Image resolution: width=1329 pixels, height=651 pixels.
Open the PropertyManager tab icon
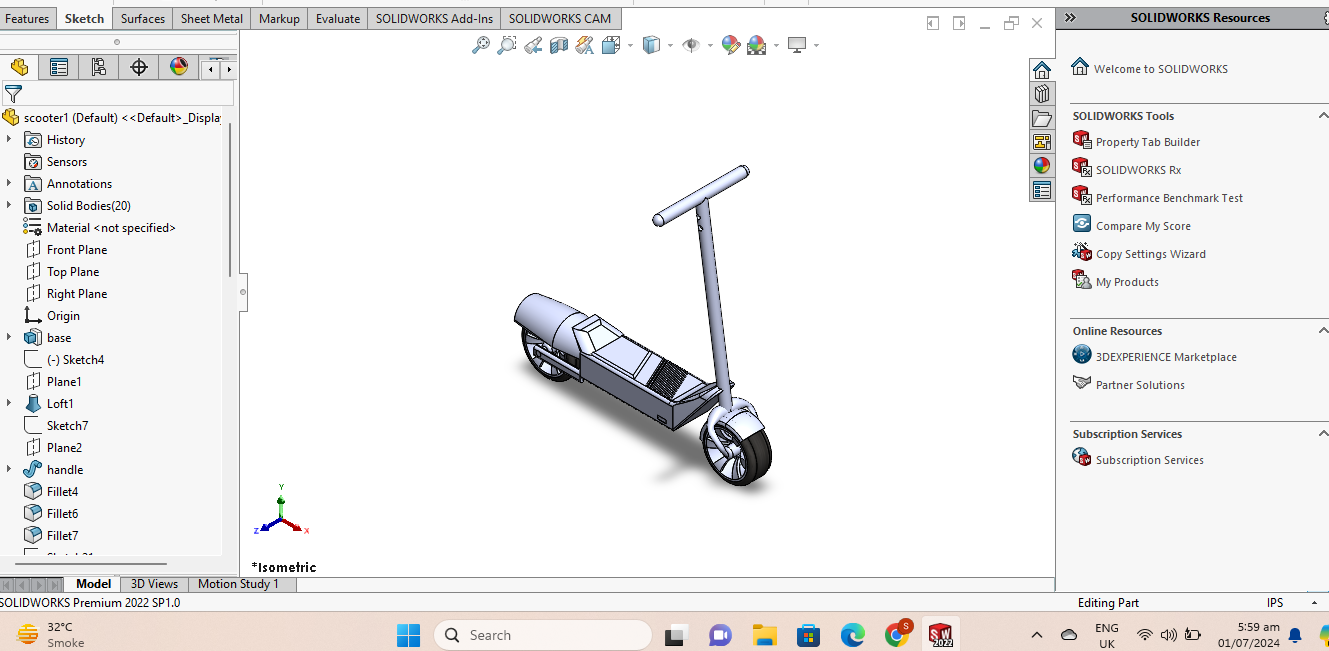click(x=59, y=67)
